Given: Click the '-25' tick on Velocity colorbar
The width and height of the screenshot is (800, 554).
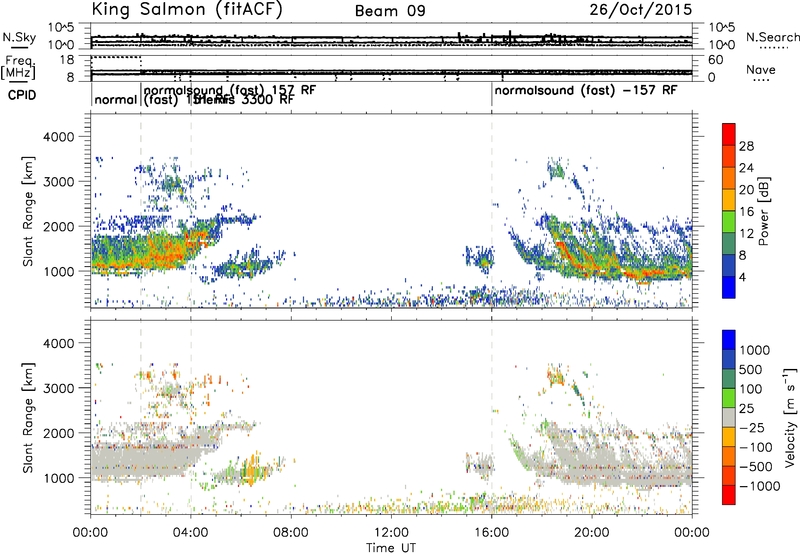Looking at the screenshot, I should point(752,427).
